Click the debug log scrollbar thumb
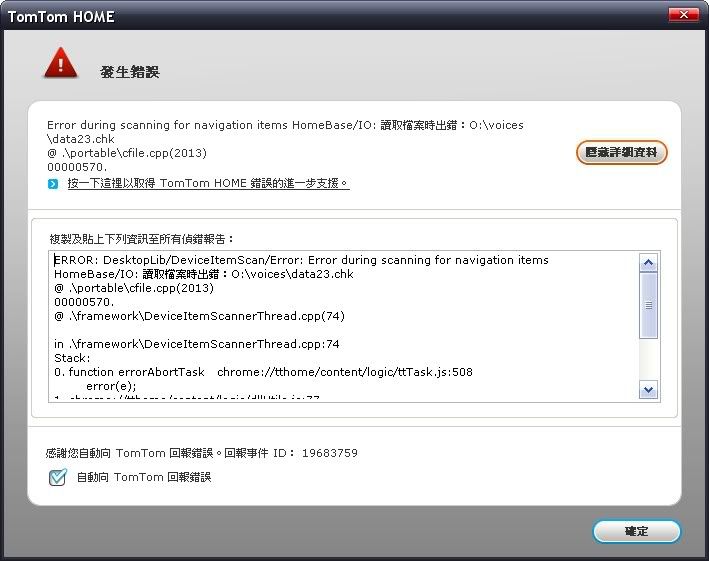This screenshot has height=561, width=709. pos(648,305)
